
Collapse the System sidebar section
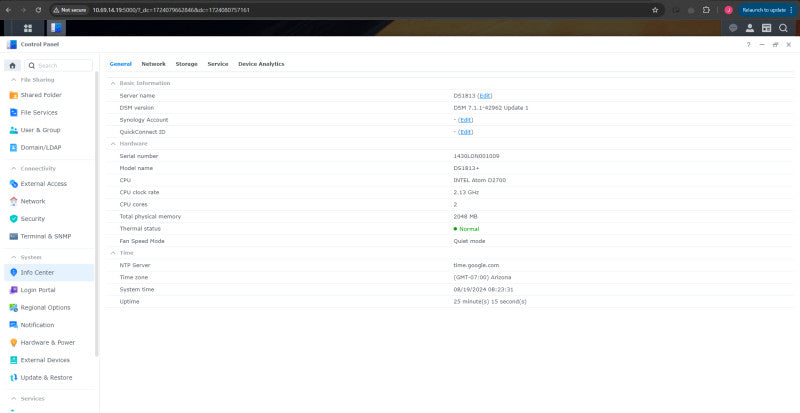[13, 257]
